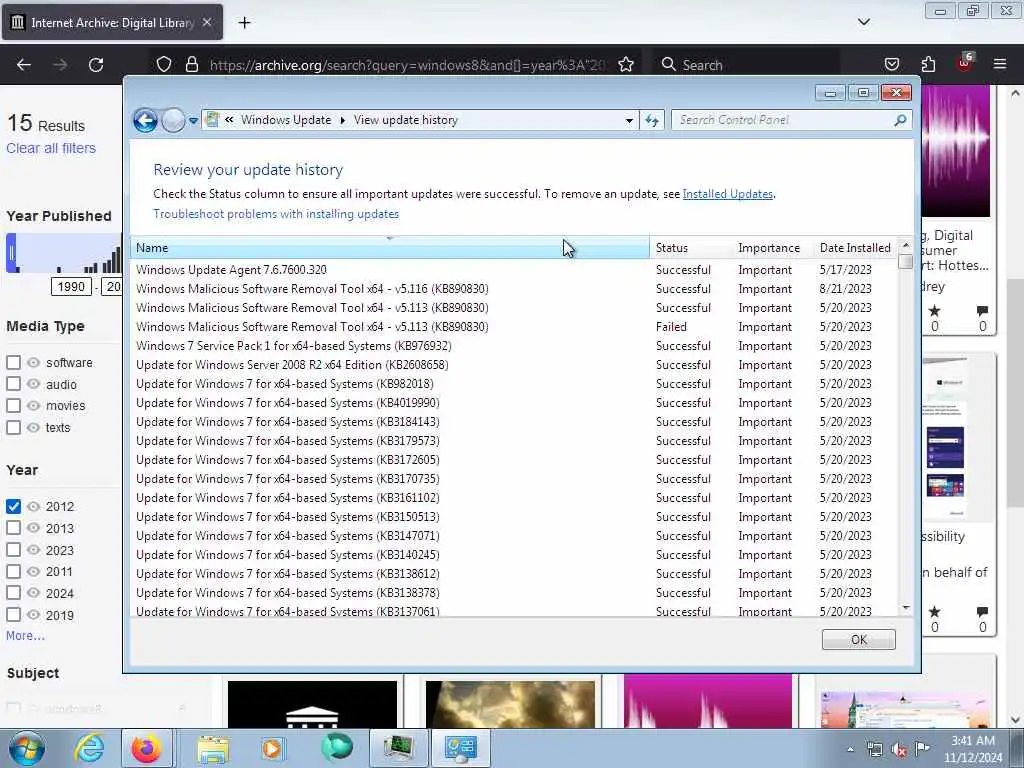Switch to Firefox in taskbar
This screenshot has height=768, width=1024.
147,748
